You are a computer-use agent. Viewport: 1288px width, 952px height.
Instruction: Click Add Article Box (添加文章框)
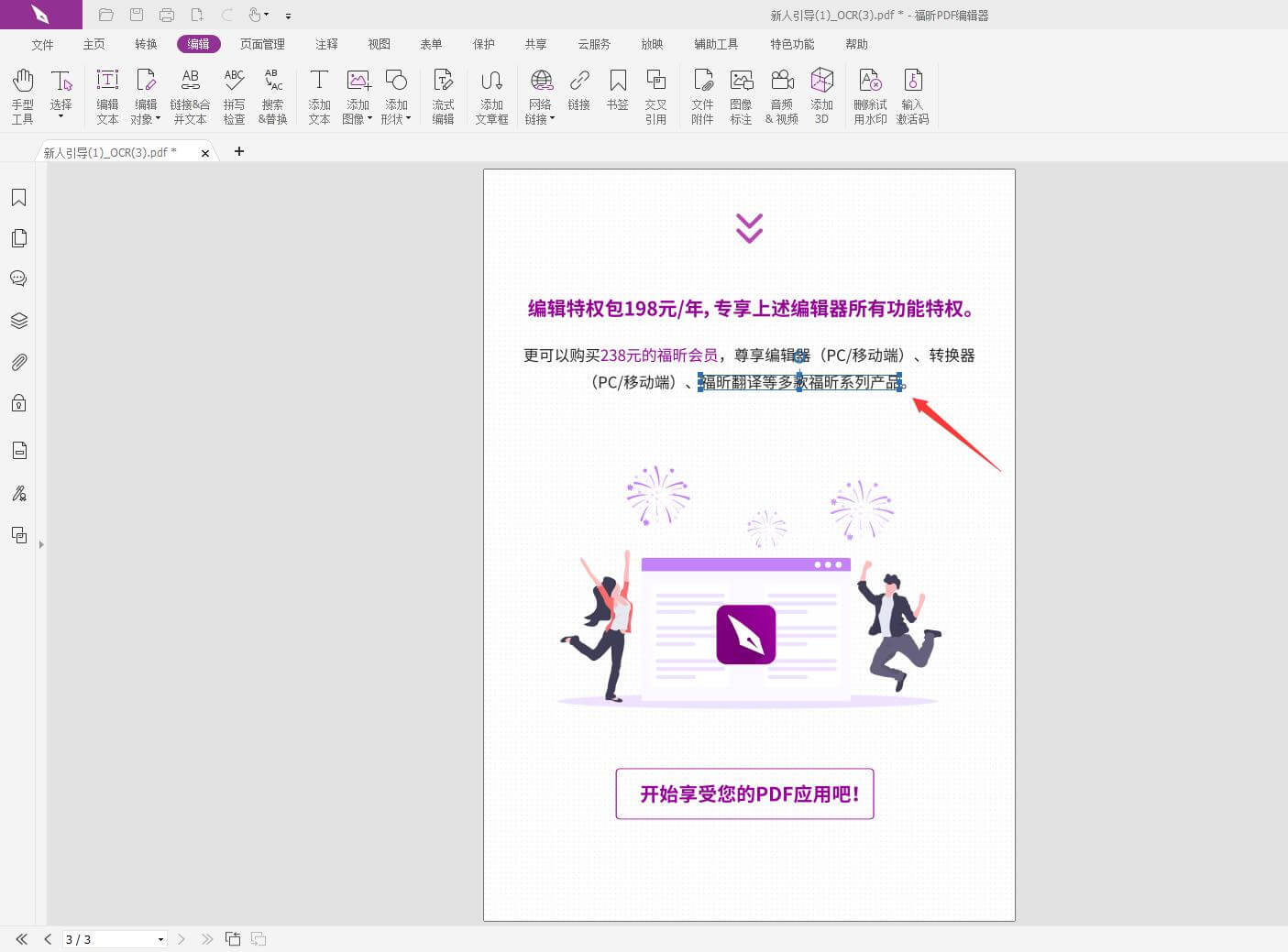point(491,95)
